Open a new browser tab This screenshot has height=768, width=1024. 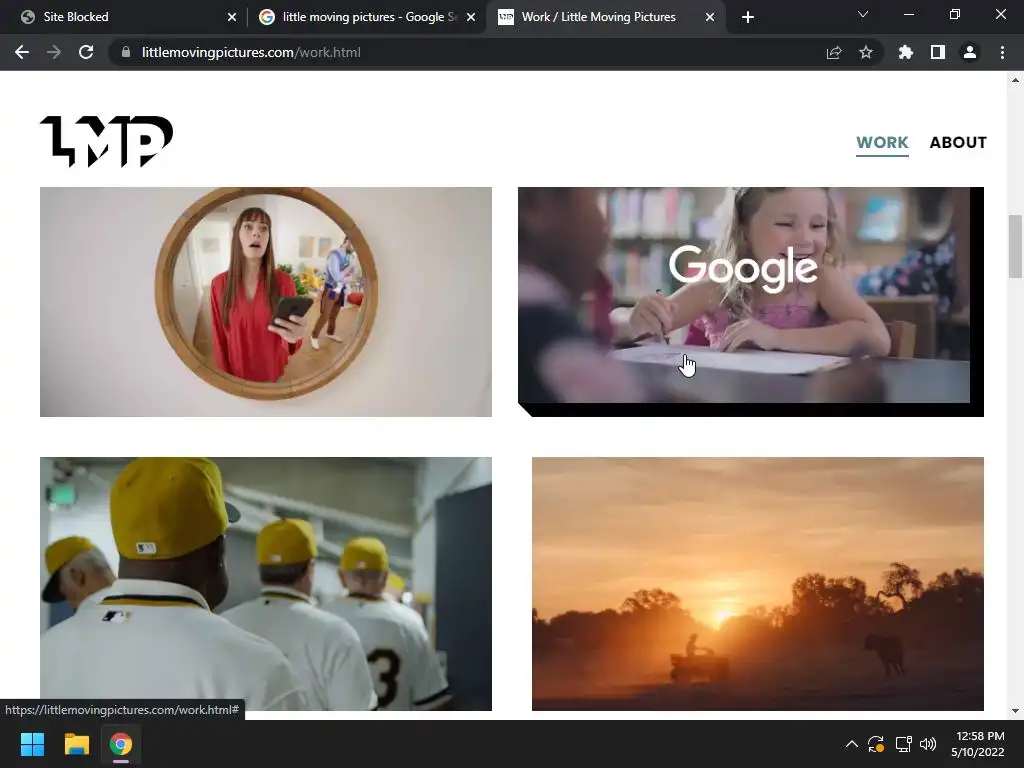[x=748, y=17]
